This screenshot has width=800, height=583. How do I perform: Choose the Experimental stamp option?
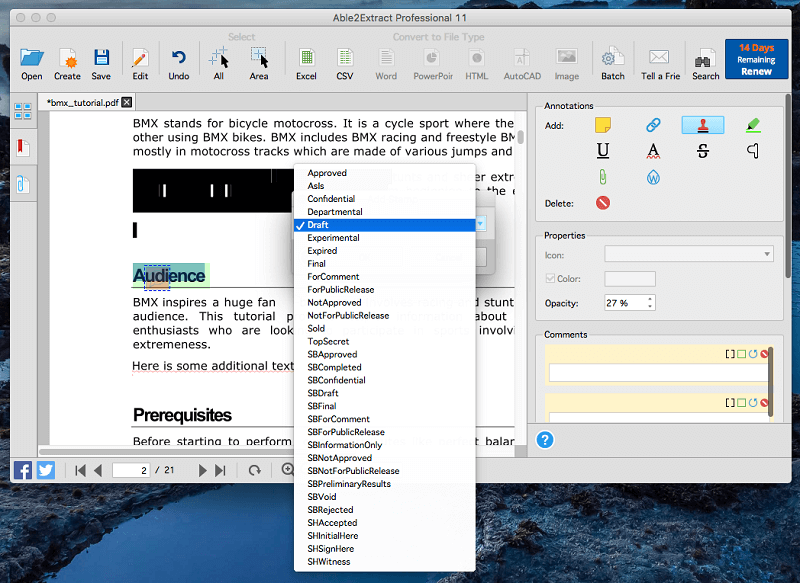[x=385, y=238]
